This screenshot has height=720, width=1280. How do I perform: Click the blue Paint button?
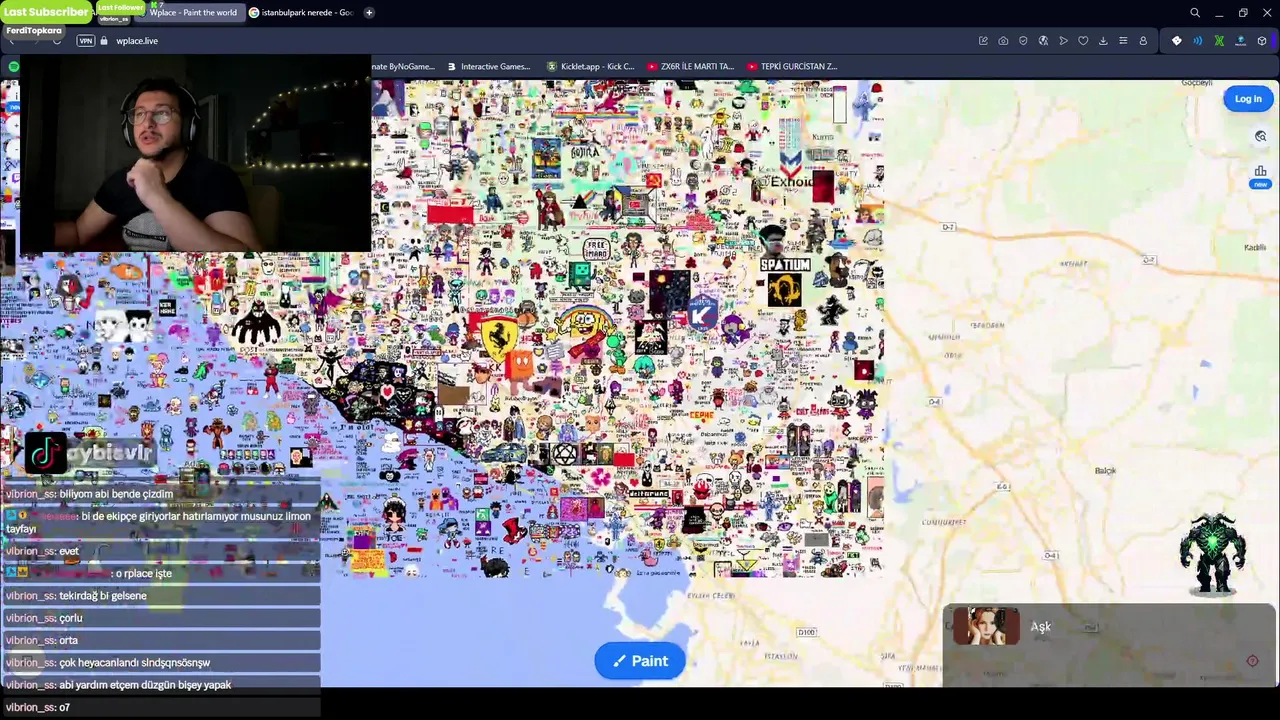pyautogui.click(x=640, y=661)
